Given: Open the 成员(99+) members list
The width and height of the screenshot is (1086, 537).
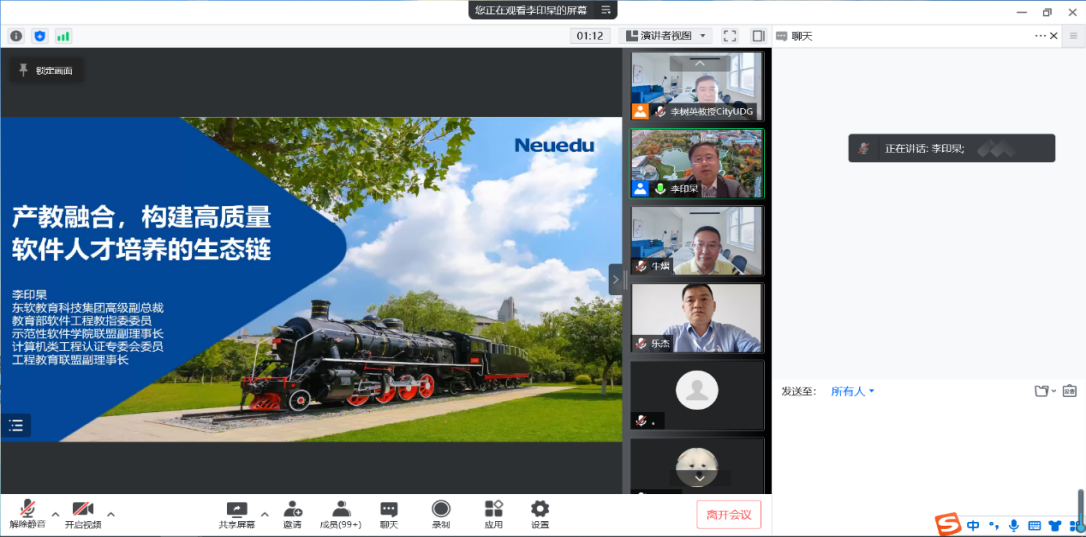Looking at the screenshot, I should coord(341,513).
